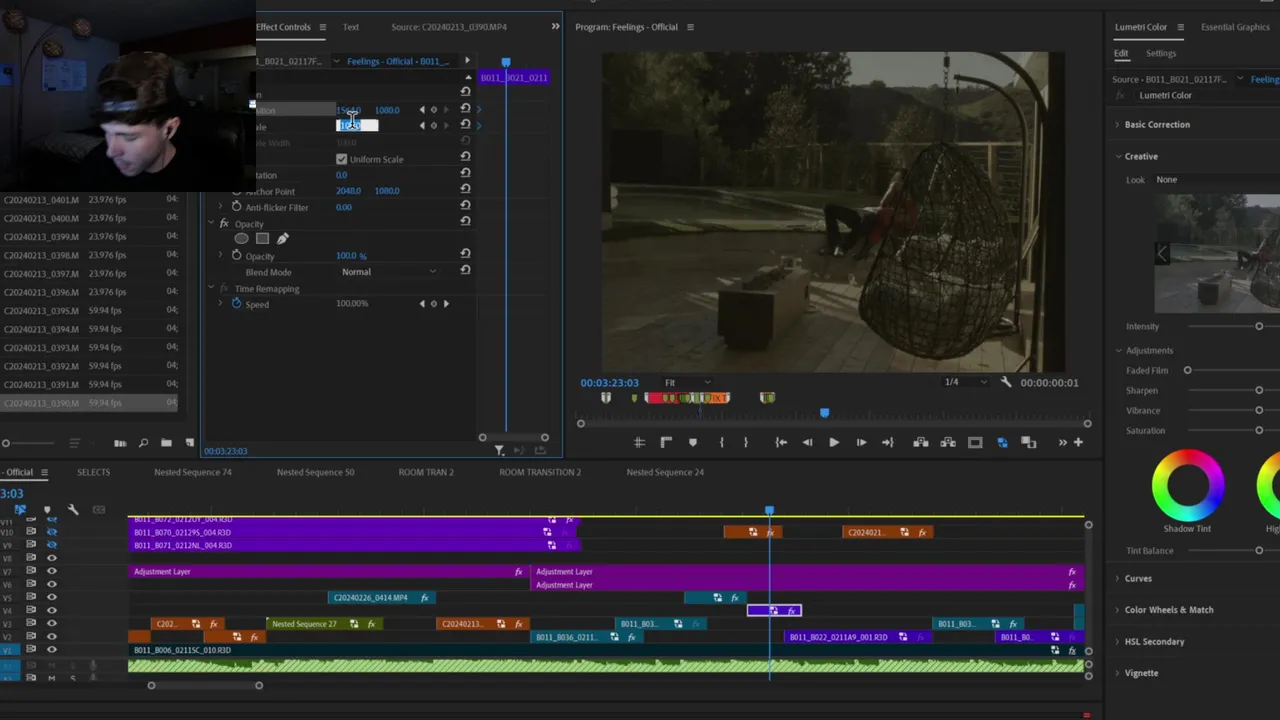
Task: Hide the V7 track output eye
Action: point(52,571)
